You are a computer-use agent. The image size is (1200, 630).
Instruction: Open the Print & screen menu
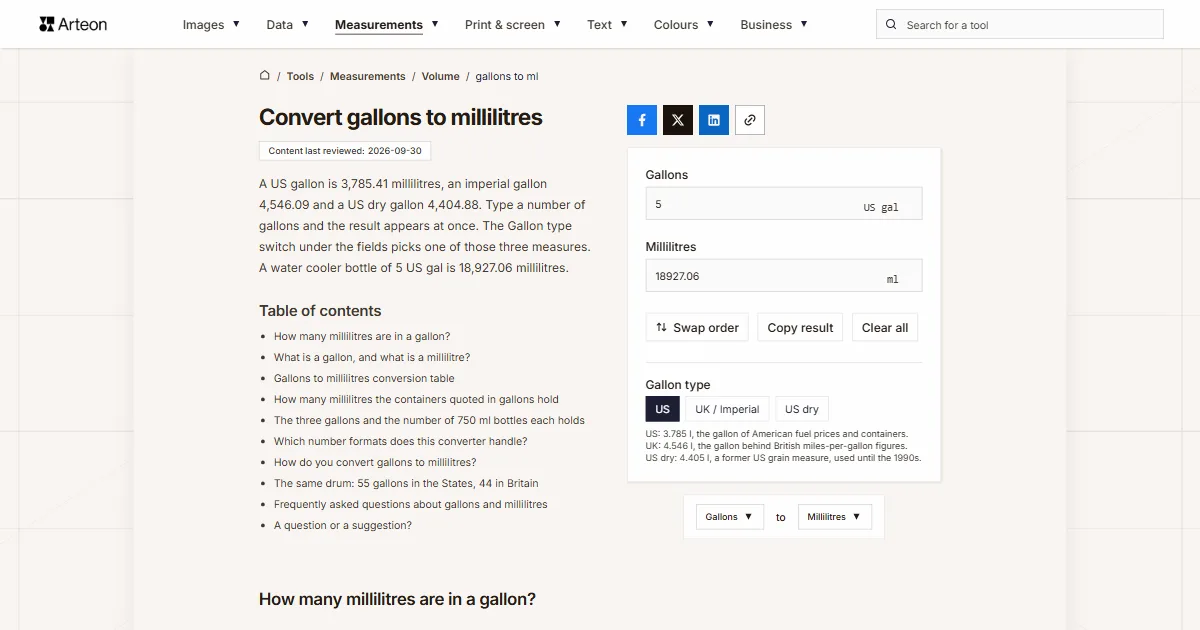[513, 25]
